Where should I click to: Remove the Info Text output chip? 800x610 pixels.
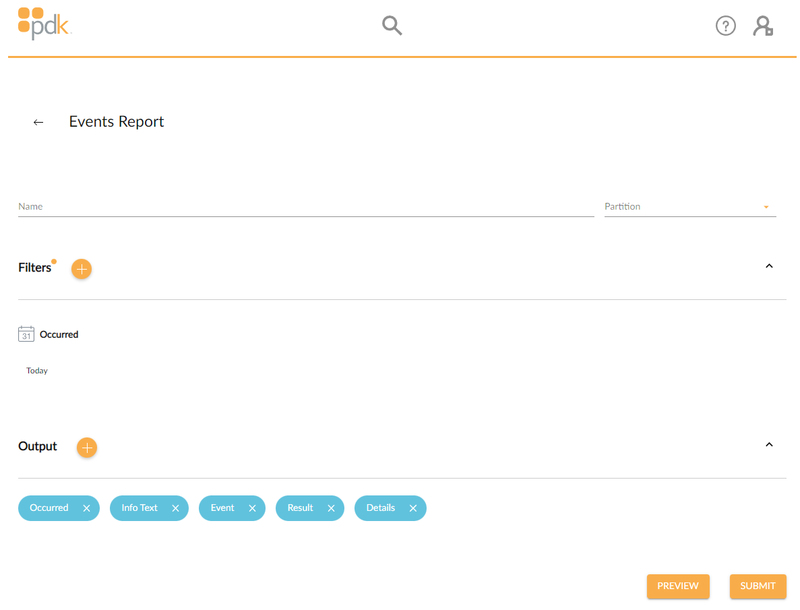[176, 508]
